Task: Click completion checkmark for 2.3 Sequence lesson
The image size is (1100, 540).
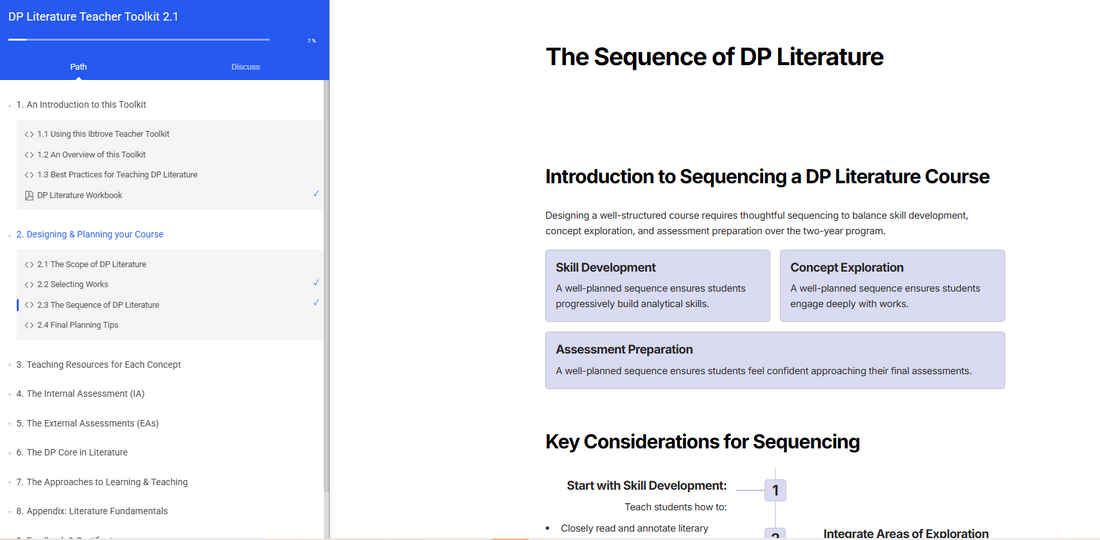Action: [x=316, y=303]
